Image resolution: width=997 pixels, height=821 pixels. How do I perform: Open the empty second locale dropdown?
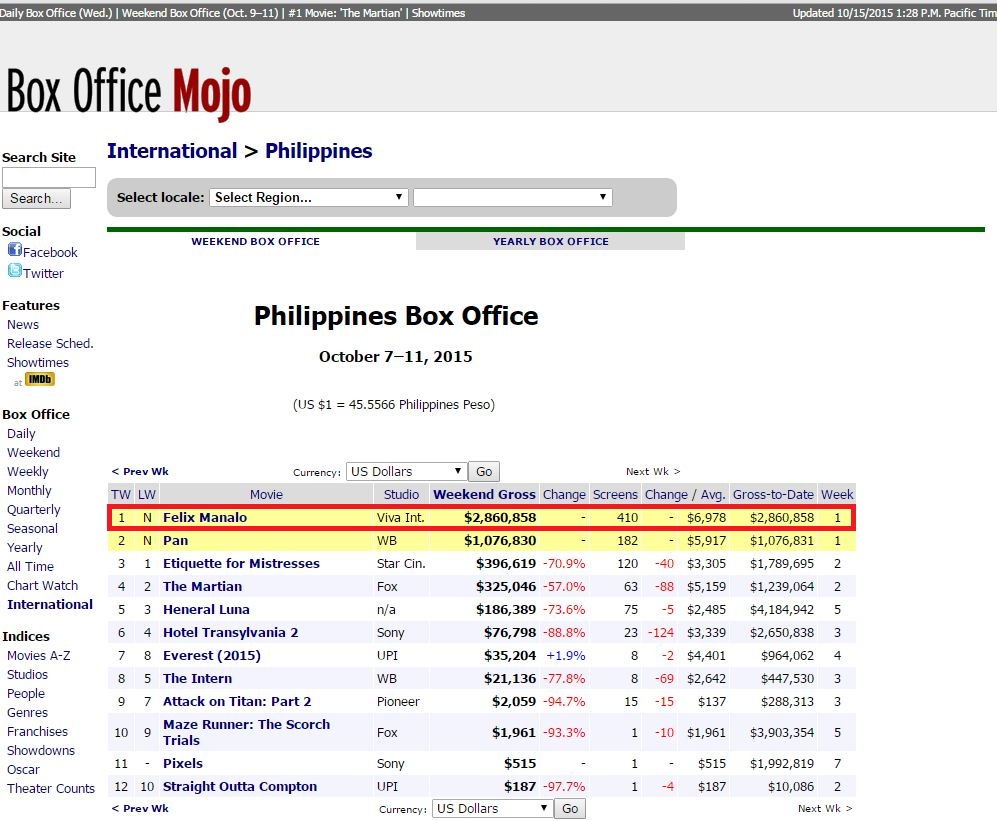pyautogui.click(x=512, y=197)
